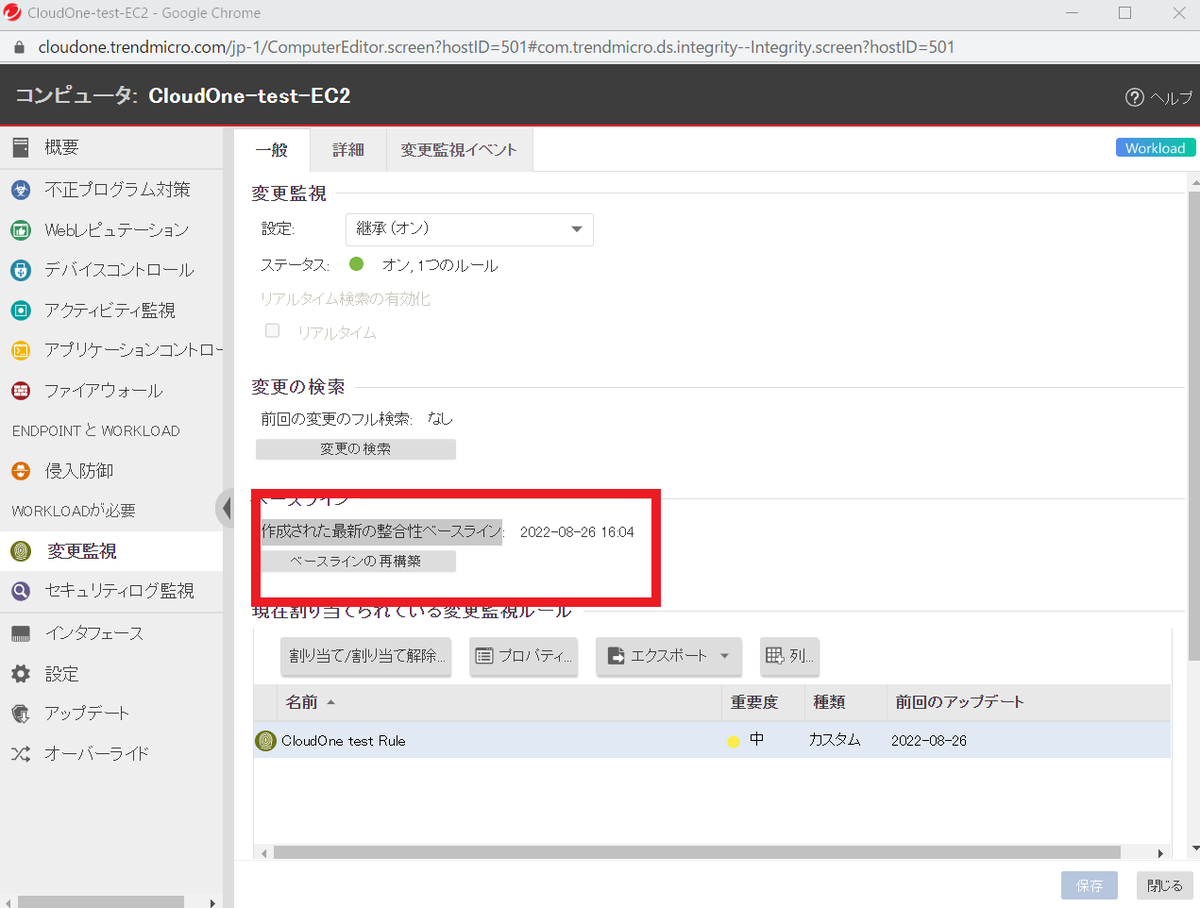
Task: Click the 割り当て/割り当て解除 button
Action: point(366,656)
